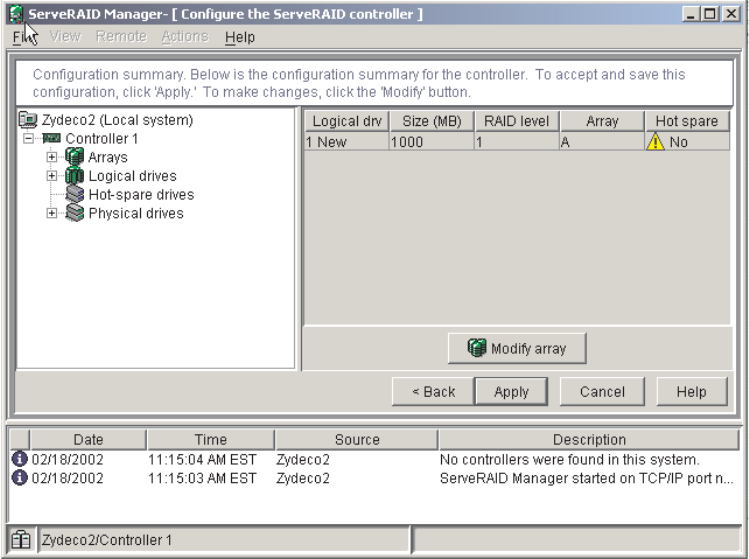Click the Arrays icon in tree

74,157
